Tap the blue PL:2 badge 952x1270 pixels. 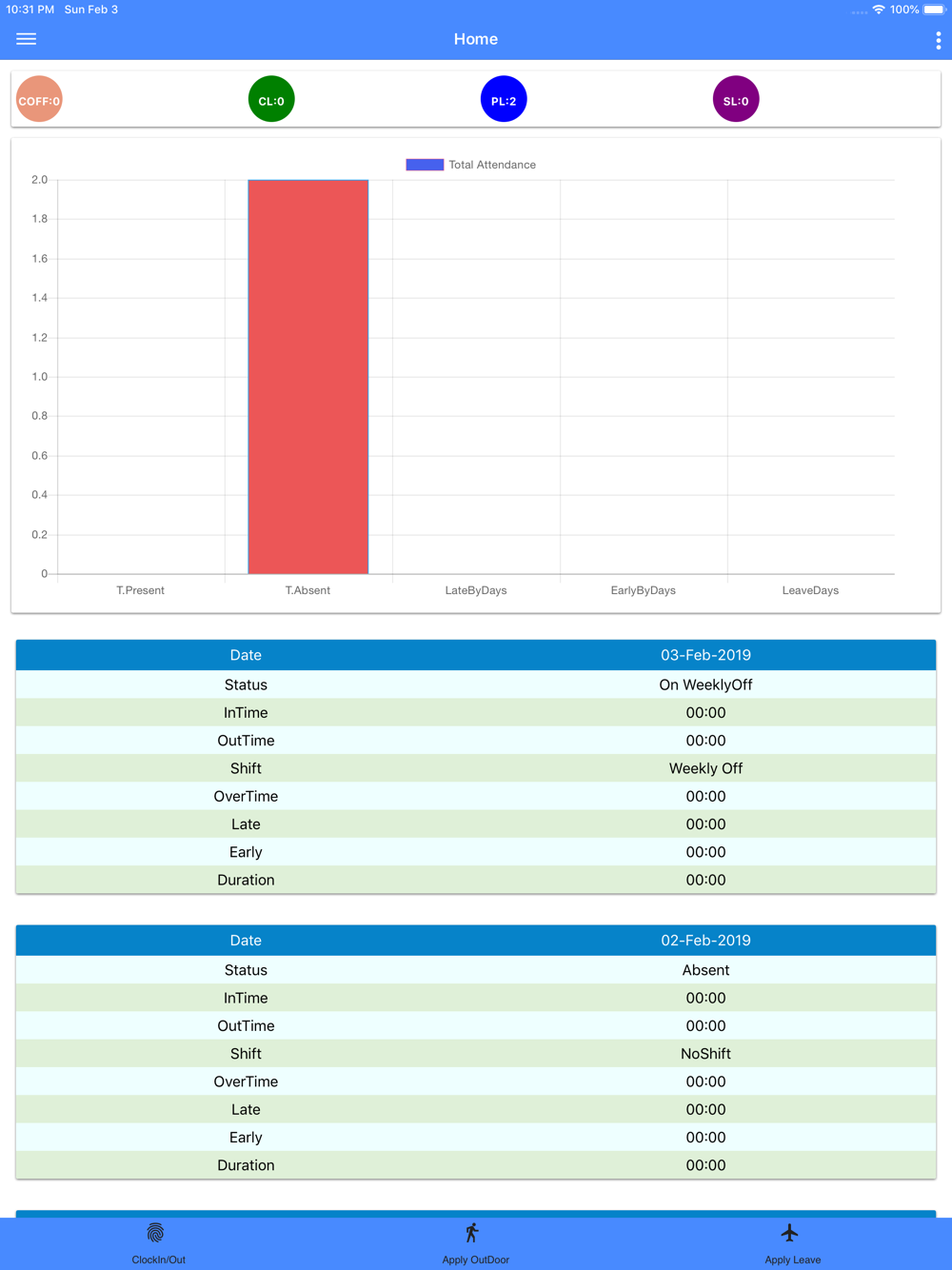(504, 100)
